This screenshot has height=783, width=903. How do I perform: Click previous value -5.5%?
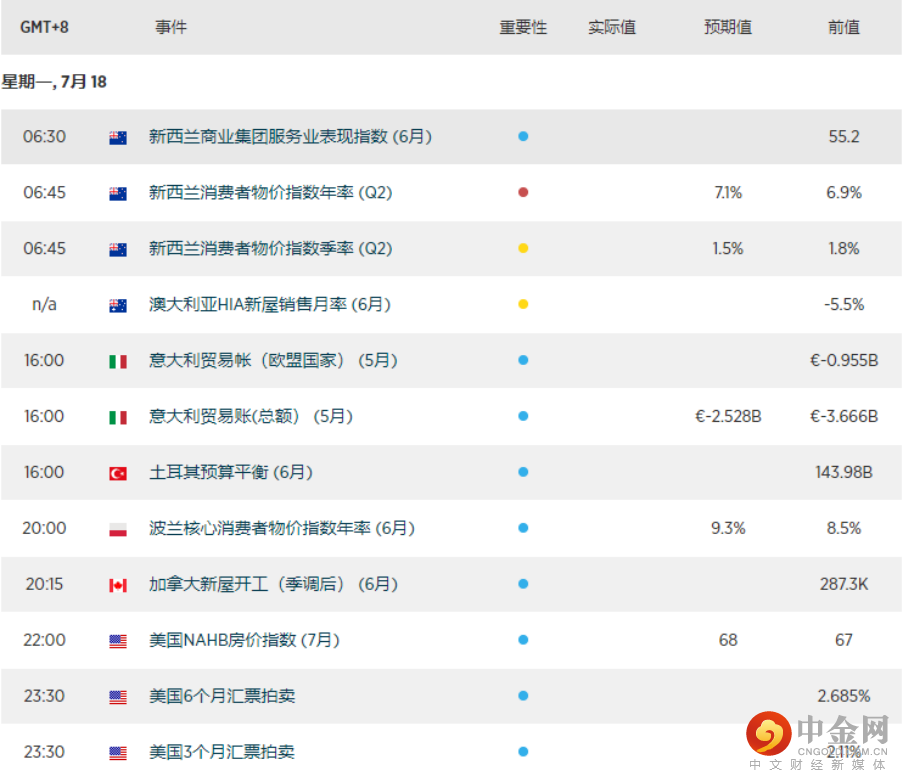pyautogui.click(x=844, y=304)
